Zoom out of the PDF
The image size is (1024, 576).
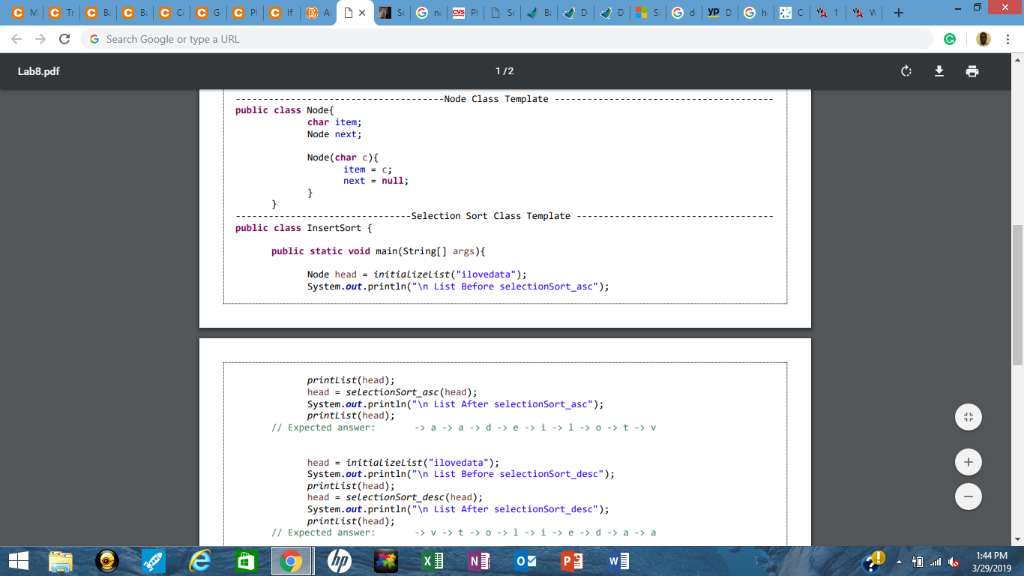click(x=968, y=496)
